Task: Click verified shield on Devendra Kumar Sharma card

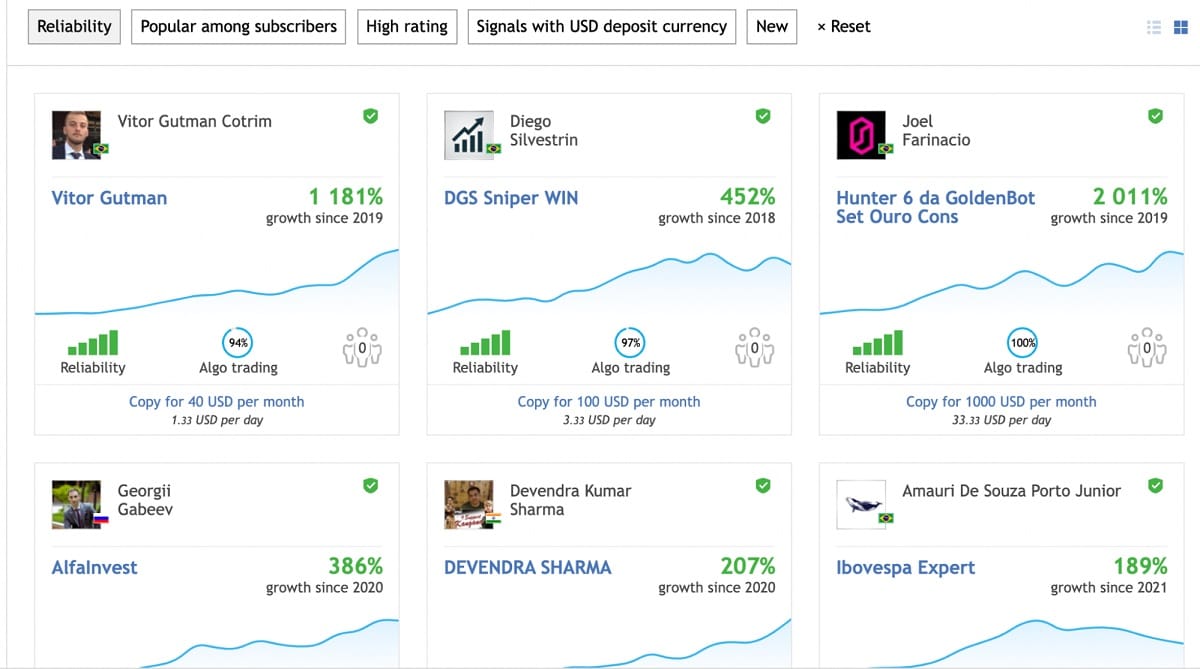Action: 763,486
